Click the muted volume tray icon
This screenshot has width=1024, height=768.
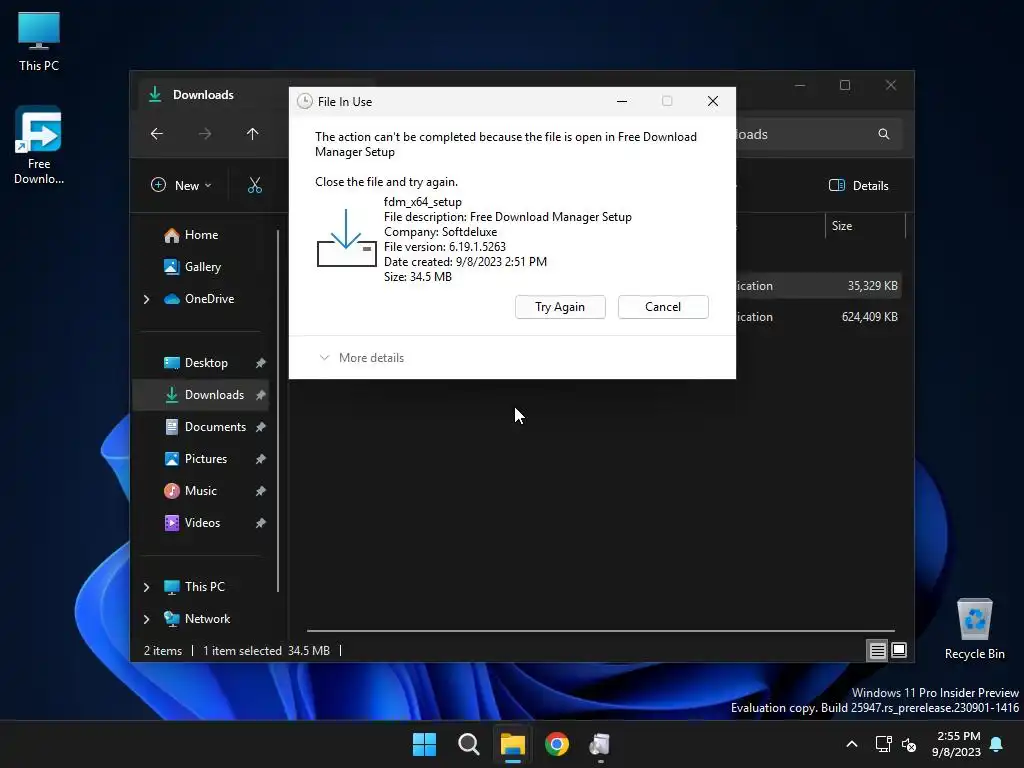pos(908,744)
